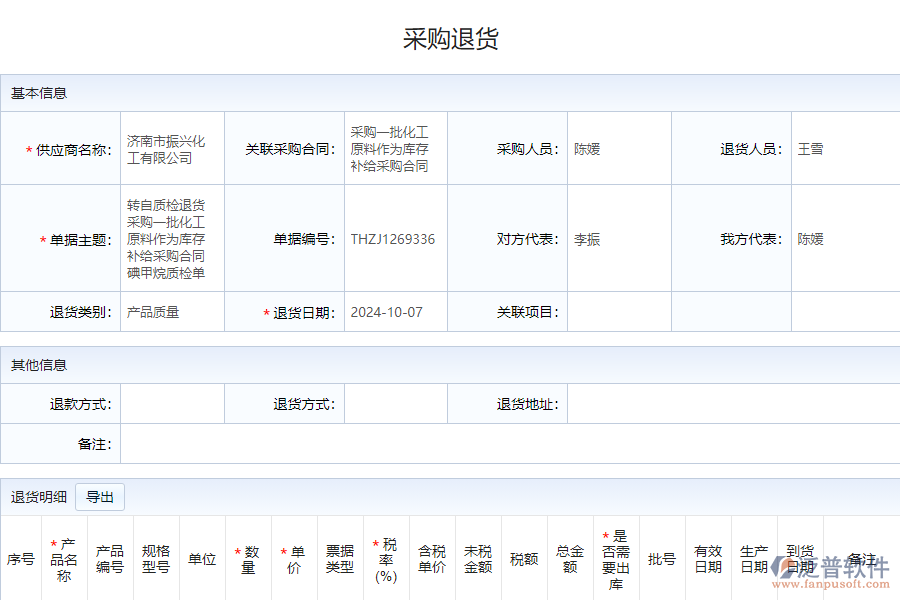Open the 退款方式 selection field

[172, 403]
